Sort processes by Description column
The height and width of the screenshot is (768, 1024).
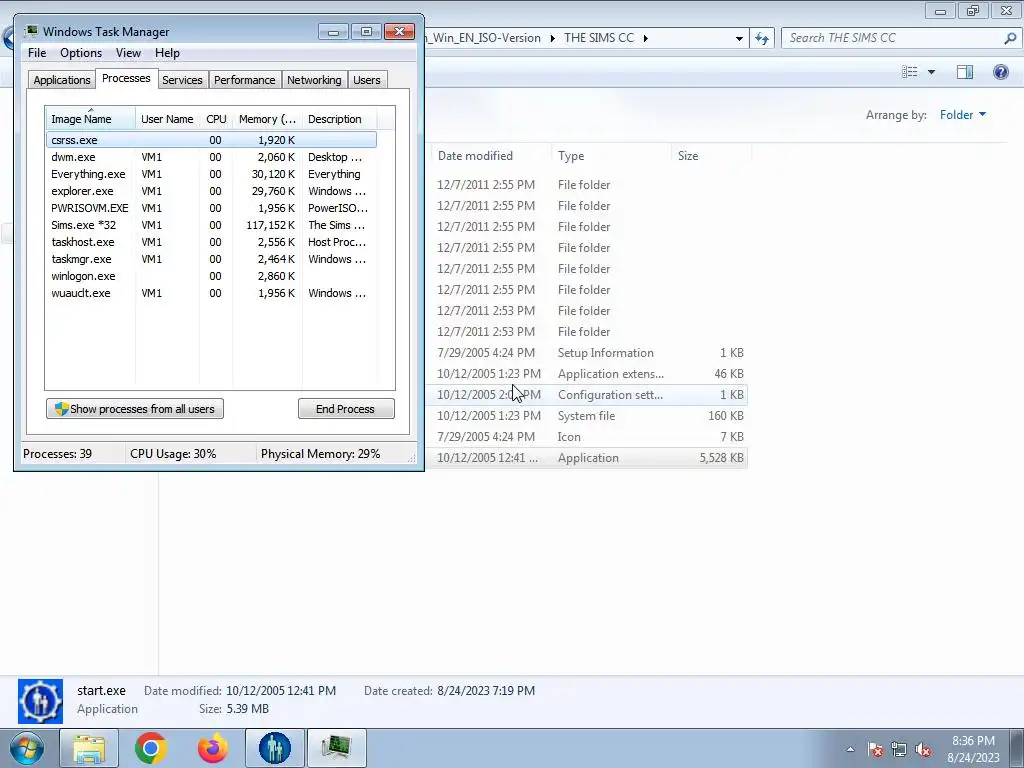(340, 119)
